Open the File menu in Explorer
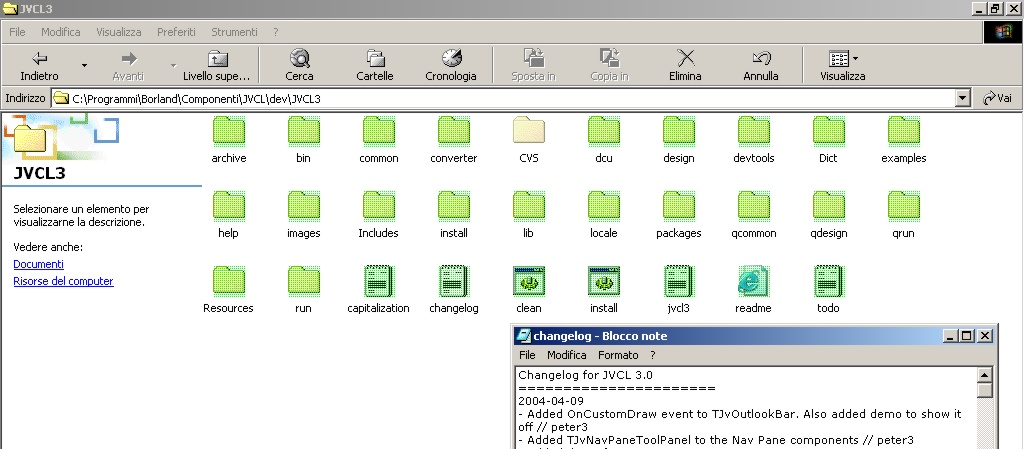The height and width of the screenshot is (449, 1024). 17,32
